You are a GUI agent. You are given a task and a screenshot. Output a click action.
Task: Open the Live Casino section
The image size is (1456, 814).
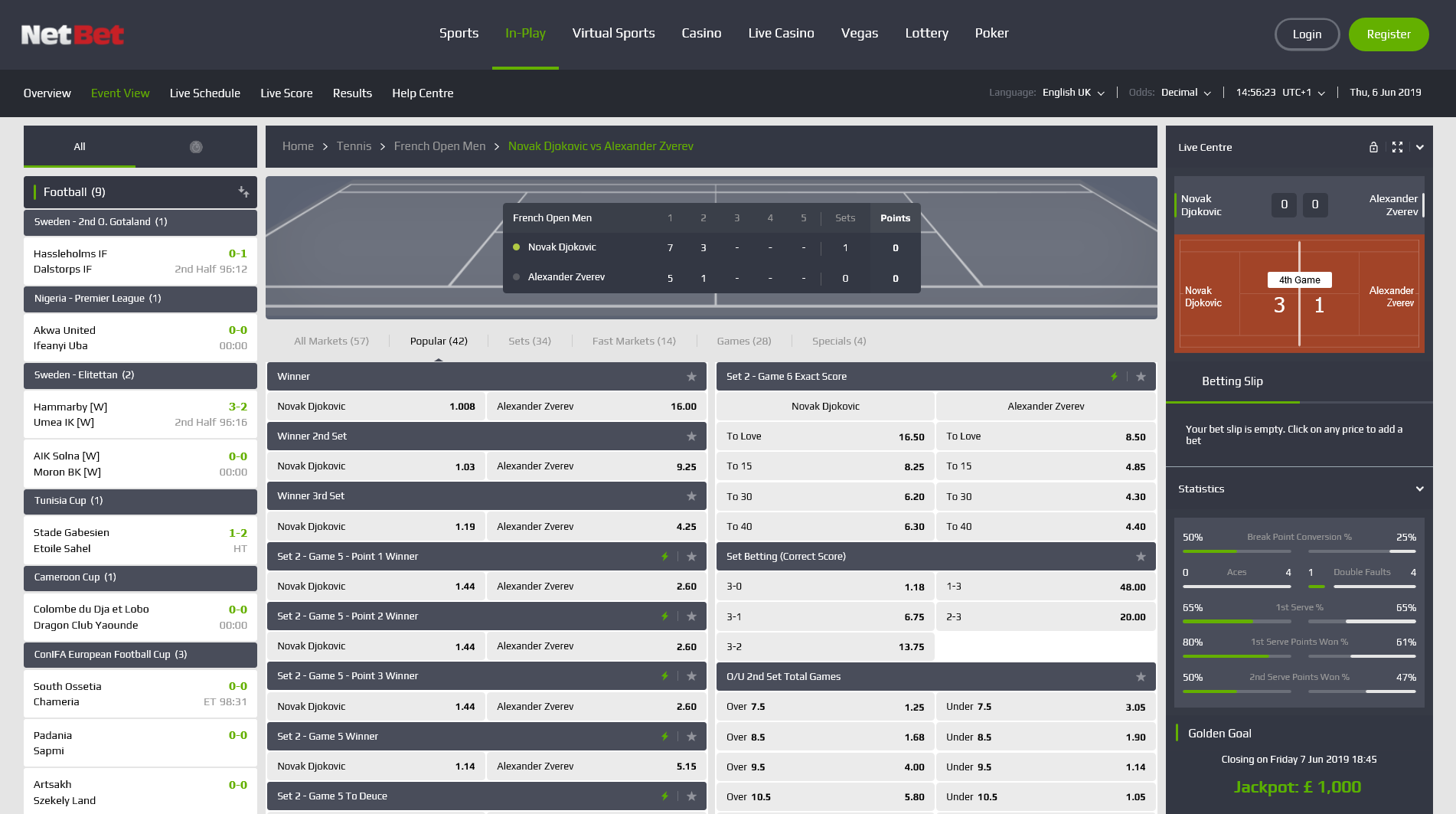coord(781,34)
